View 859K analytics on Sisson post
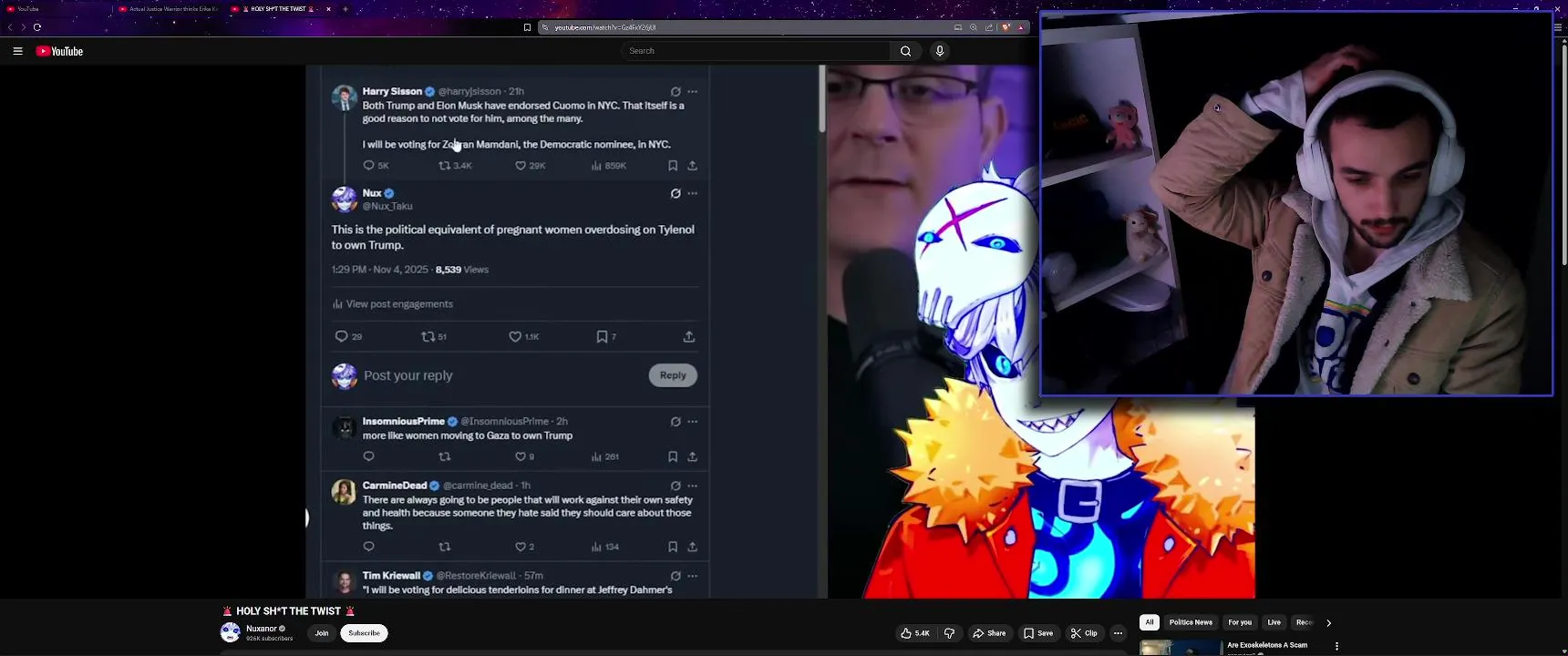This screenshot has width=1568, height=656. tap(609, 166)
